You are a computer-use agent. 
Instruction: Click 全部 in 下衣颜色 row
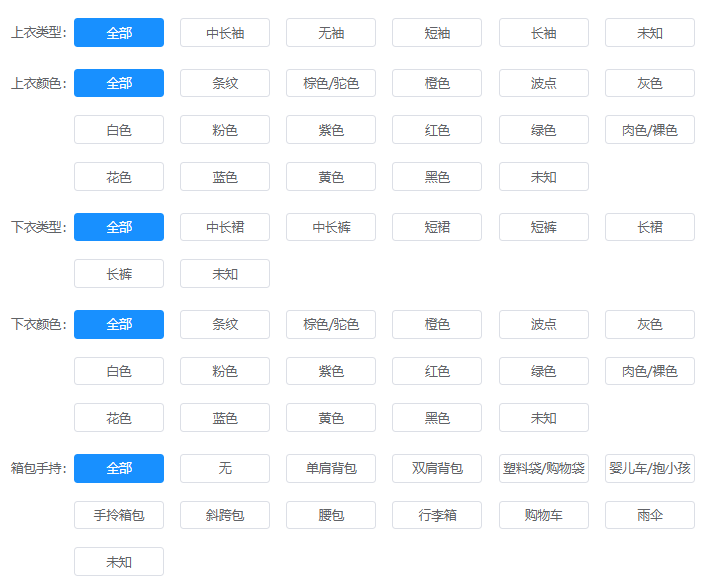pyautogui.click(x=119, y=324)
